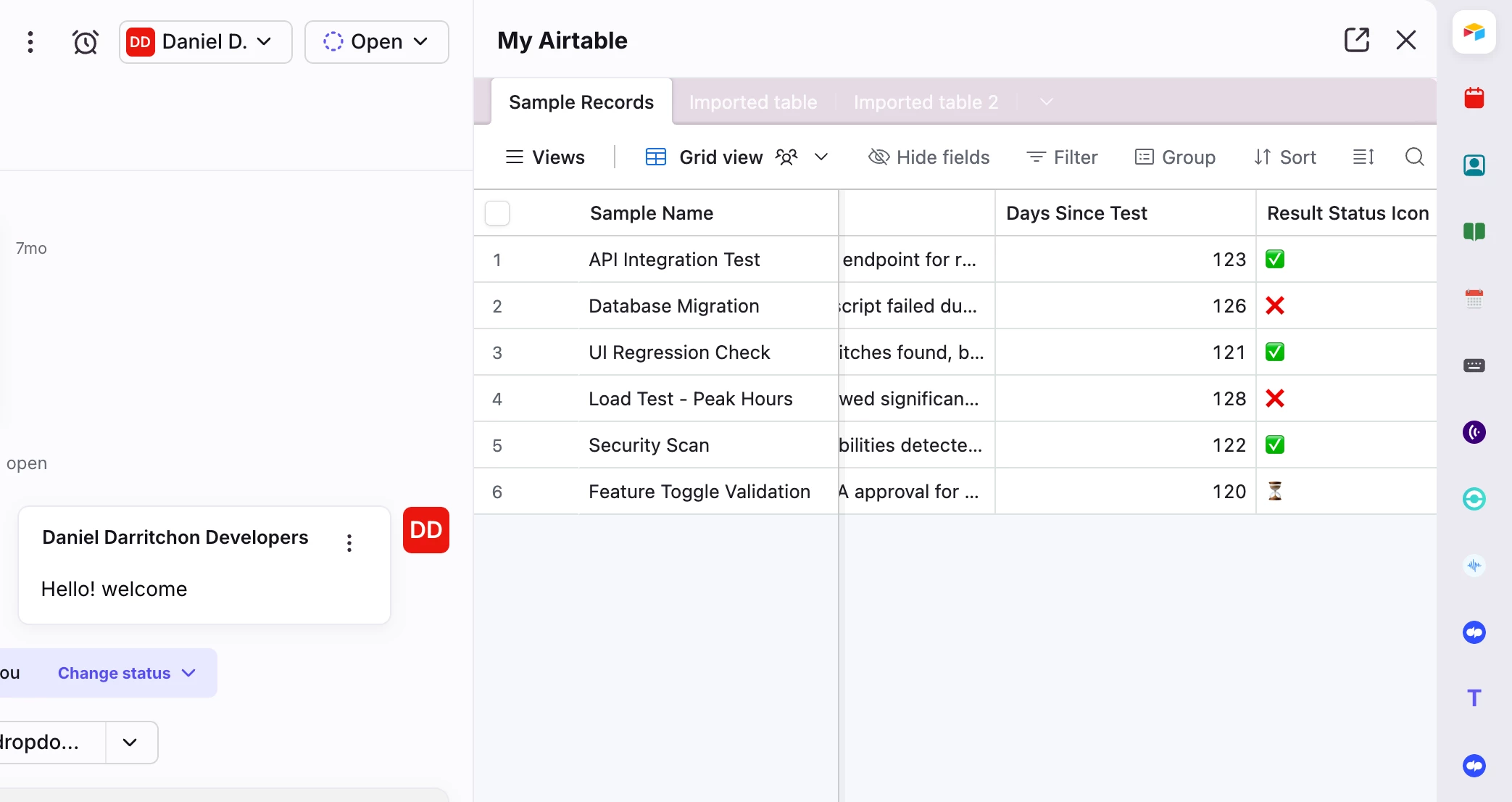This screenshot has width=1512, height=802.
Task: Toggle the select all records checkbox
Action: [497, 213]
